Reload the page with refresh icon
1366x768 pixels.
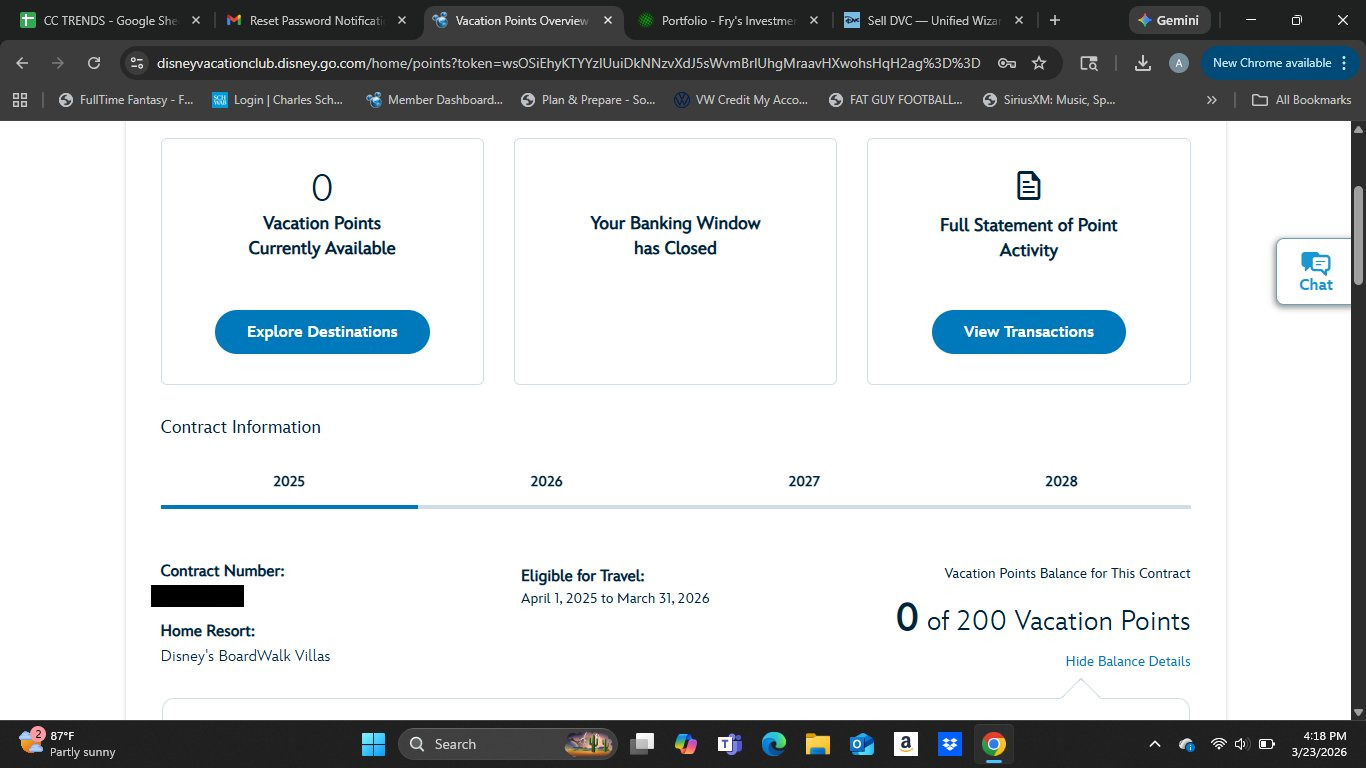94,63
